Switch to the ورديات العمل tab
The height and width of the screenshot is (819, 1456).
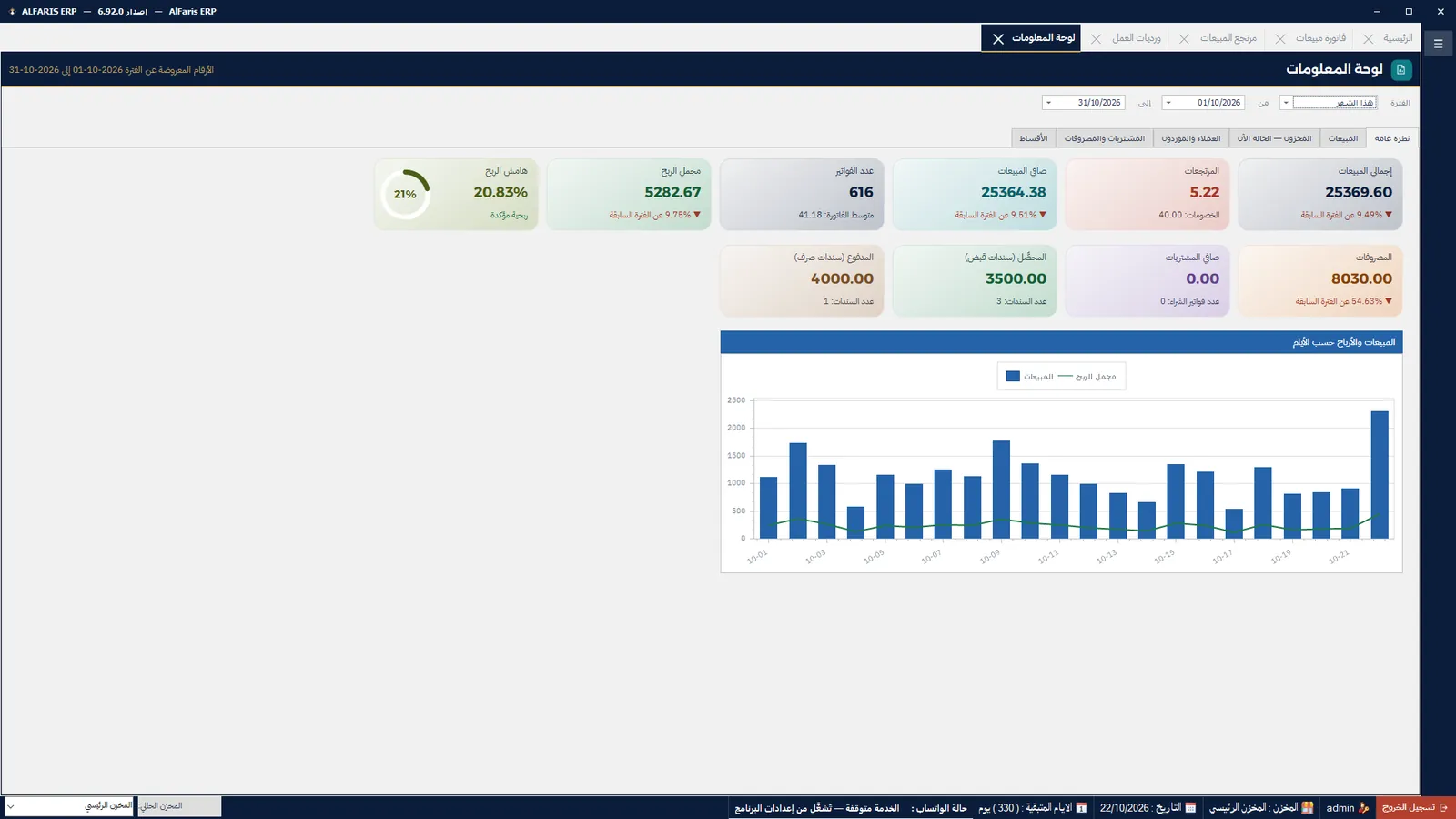pyautogui.click(x=1137, y=38)
